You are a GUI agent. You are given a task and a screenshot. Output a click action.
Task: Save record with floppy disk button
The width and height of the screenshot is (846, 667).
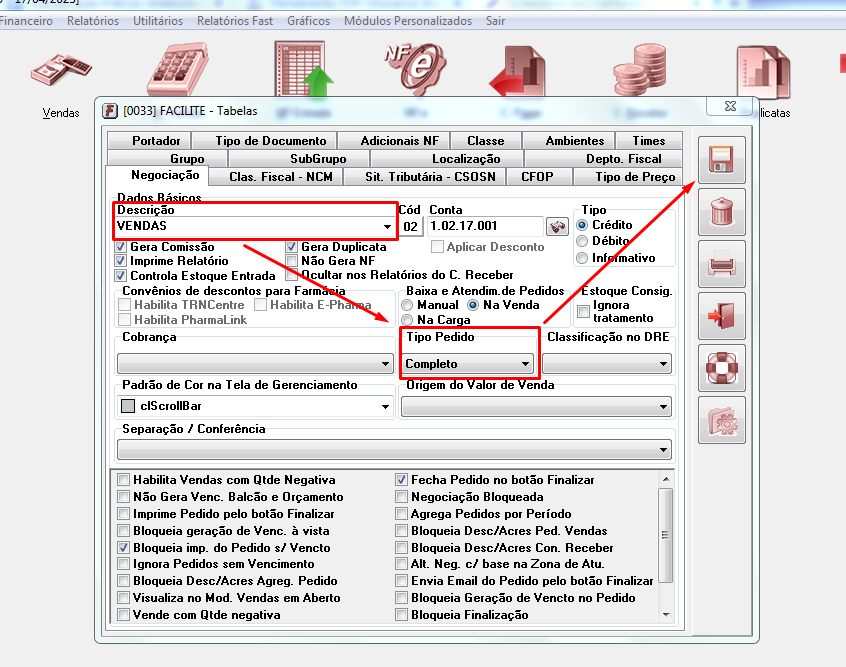[721, 160]
